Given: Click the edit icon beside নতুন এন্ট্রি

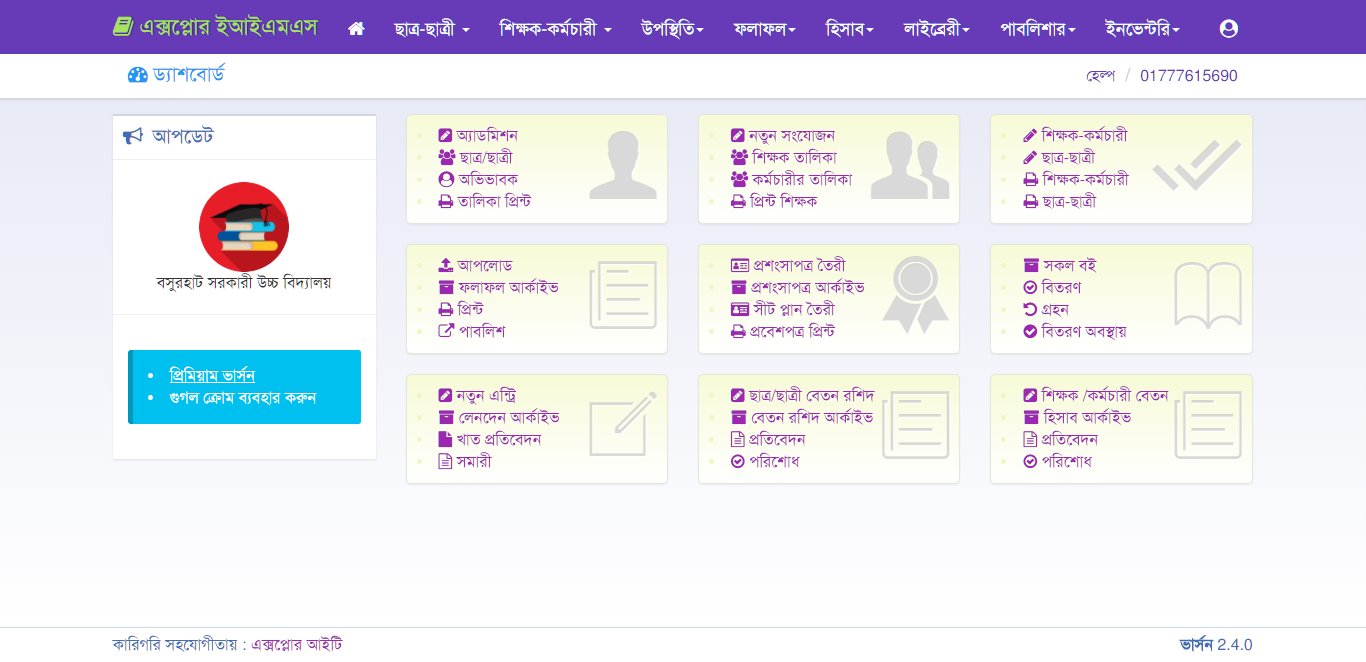Looking at the screenshot, I should point(446,396).
